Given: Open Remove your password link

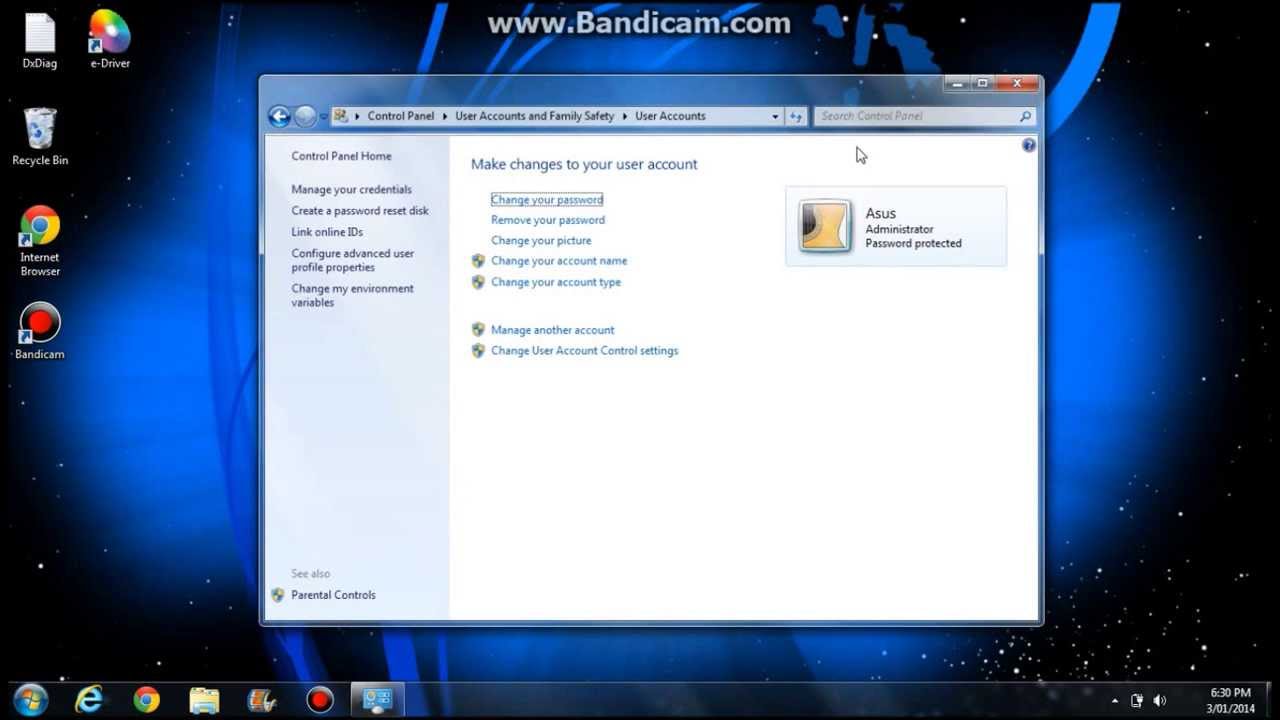Looking at the screenshot, I should coord(548,220).
